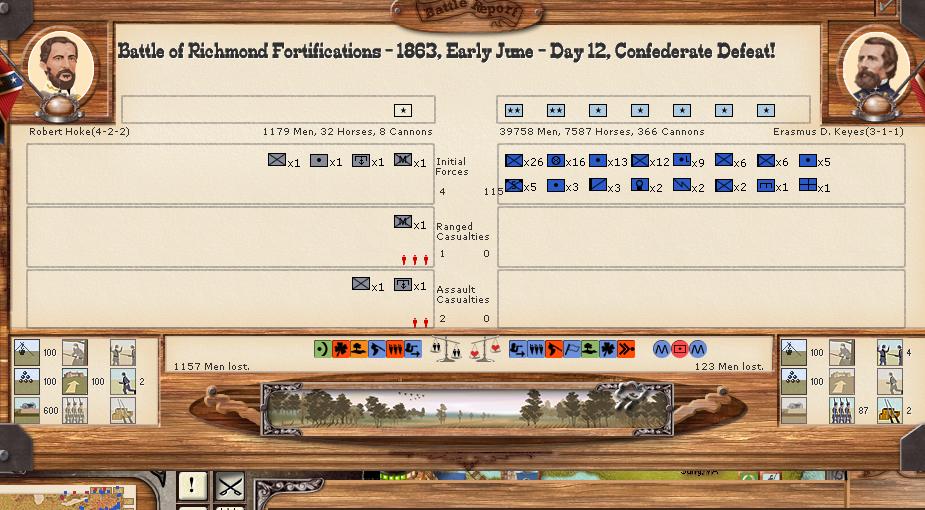This screenshot has height=510, width=925.
Task: Click the green crescent icon in modifiers row
Action: (321, 349)
